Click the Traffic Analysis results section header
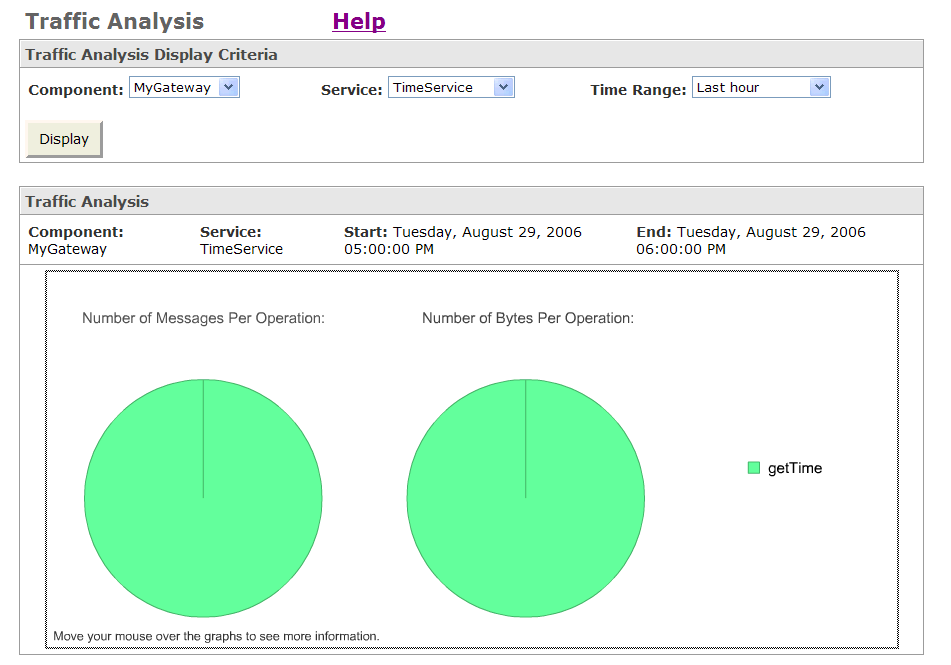 coord(471,201)
